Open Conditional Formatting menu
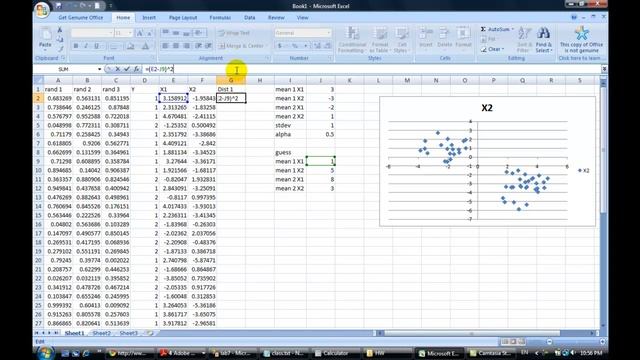The height and width of the screenshot is (360, 640). point(351,40)
